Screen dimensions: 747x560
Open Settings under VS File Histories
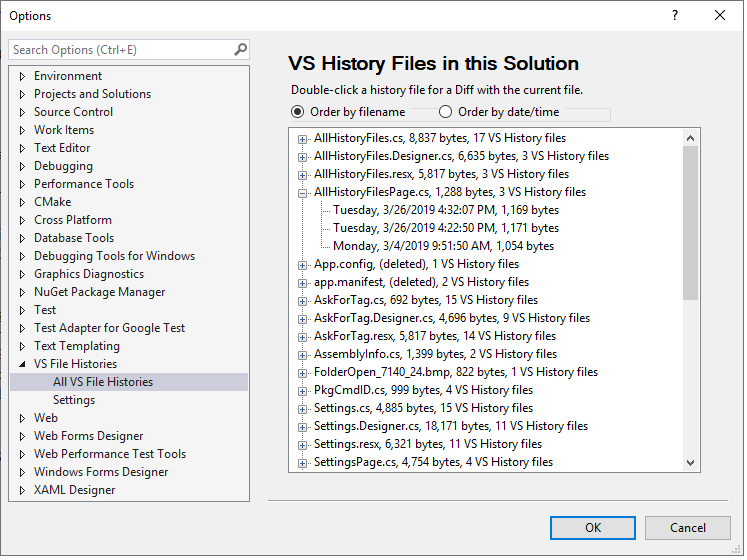coord(74,400)
